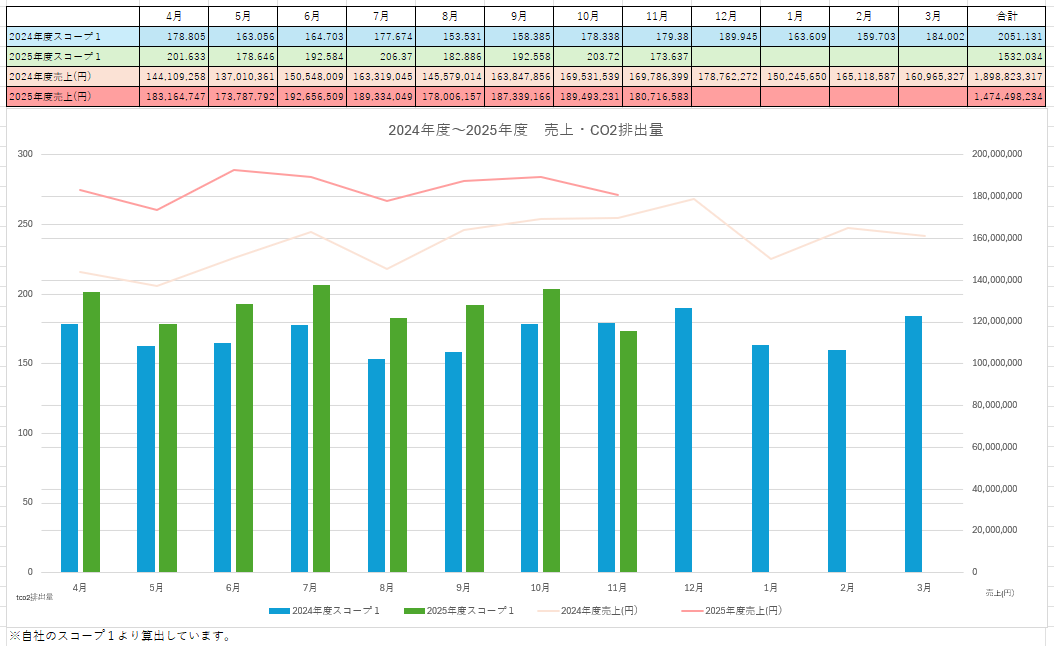
Task: Select the green bar for 7月
Action: [321, 428]
